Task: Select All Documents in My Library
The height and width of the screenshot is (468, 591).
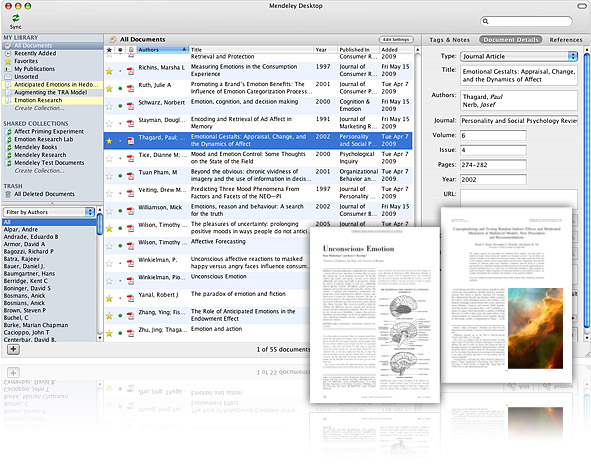Action: pyautogui.click(x=52, y=46)
